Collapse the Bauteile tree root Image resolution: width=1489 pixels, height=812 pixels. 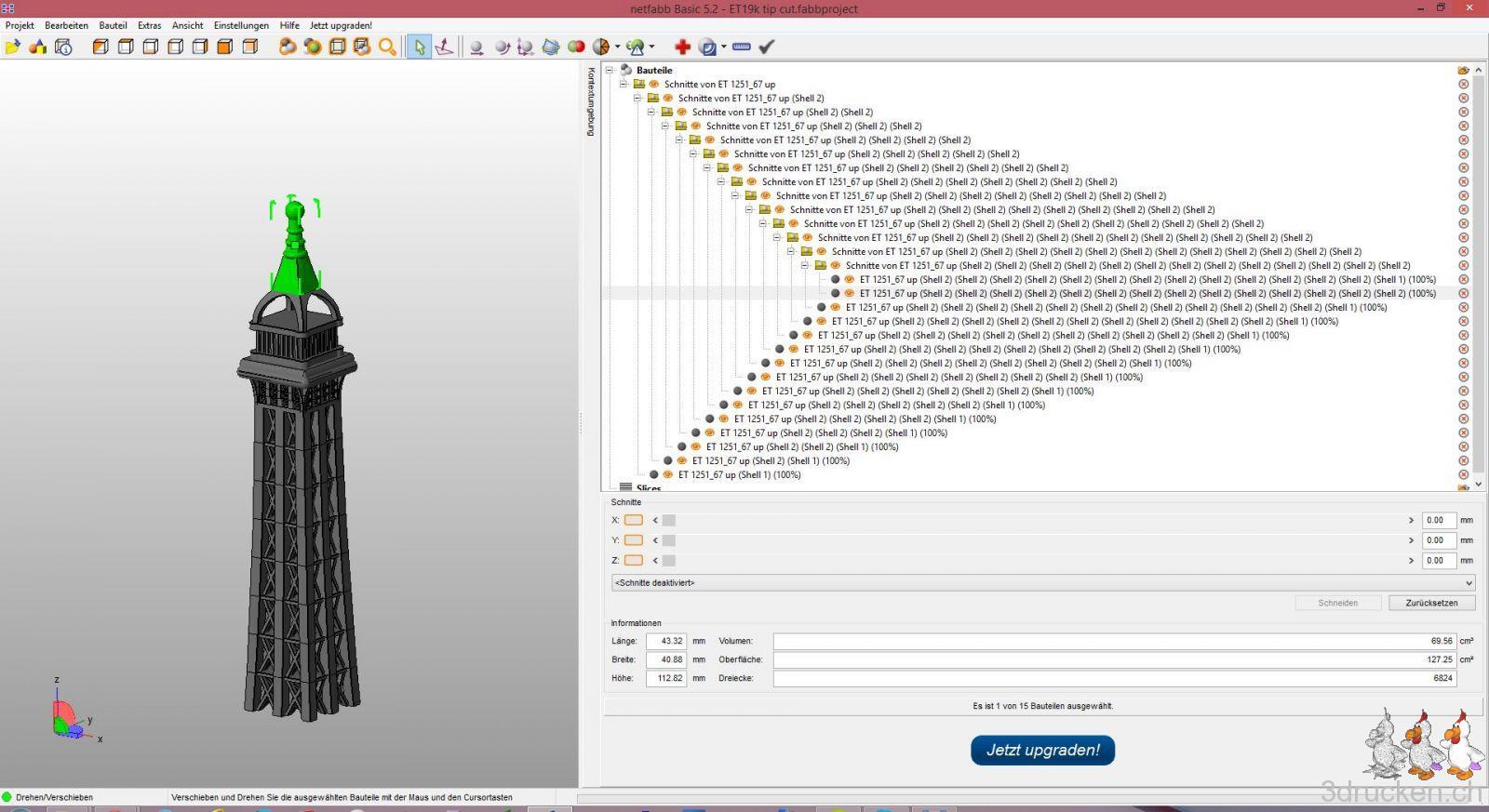[610, 70]
